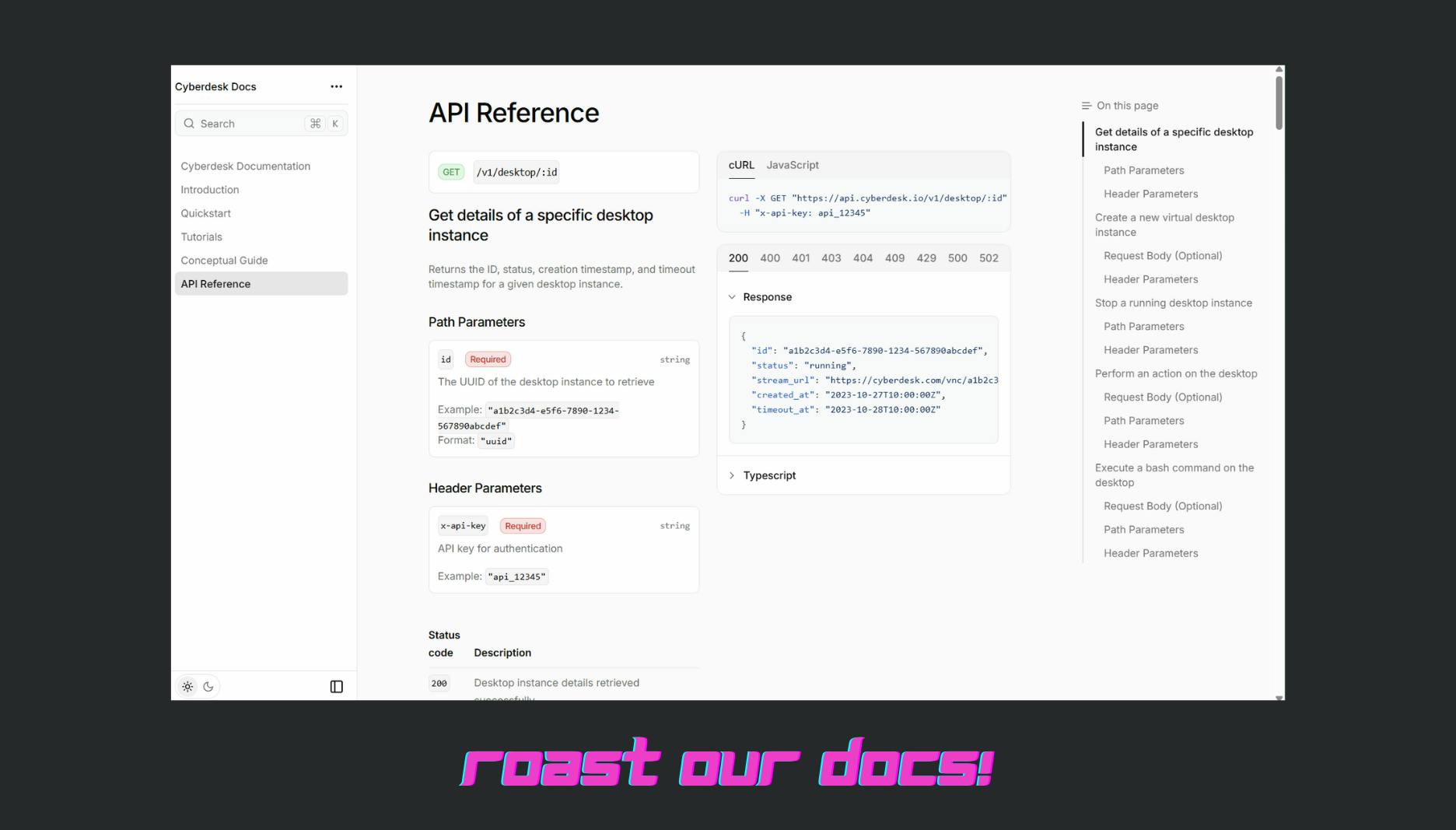Click the Cyberdesk Docs title
The height and width of the screenshot is (830, 1456).
(215, 86)
